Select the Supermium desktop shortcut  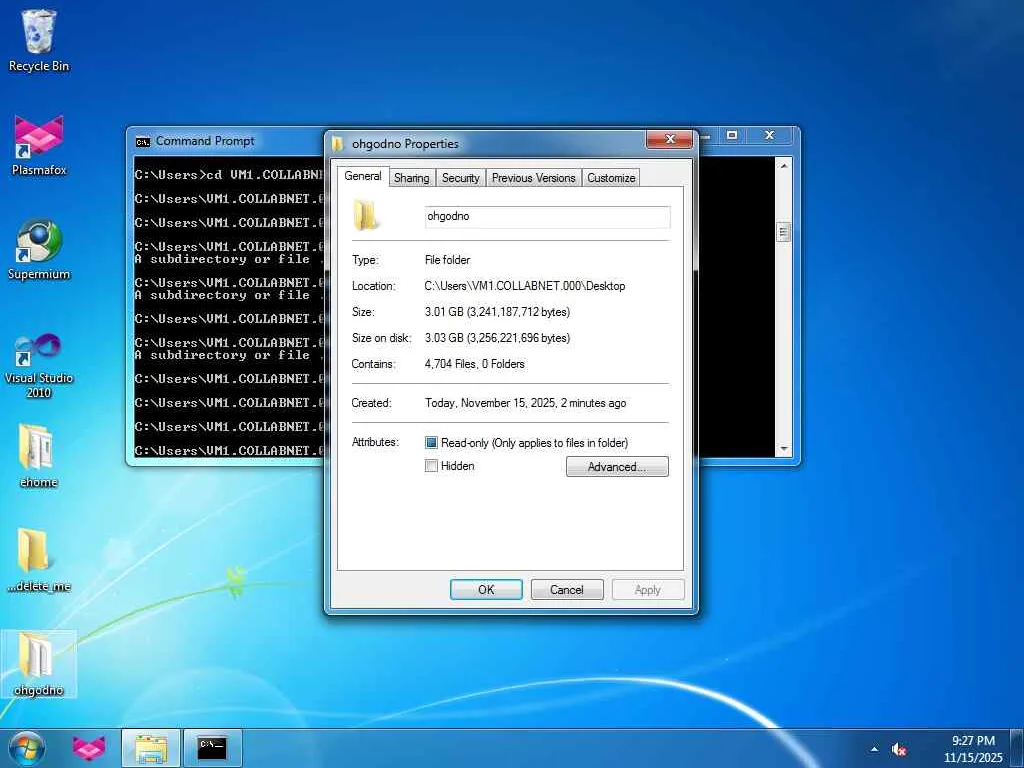[39, 249]
